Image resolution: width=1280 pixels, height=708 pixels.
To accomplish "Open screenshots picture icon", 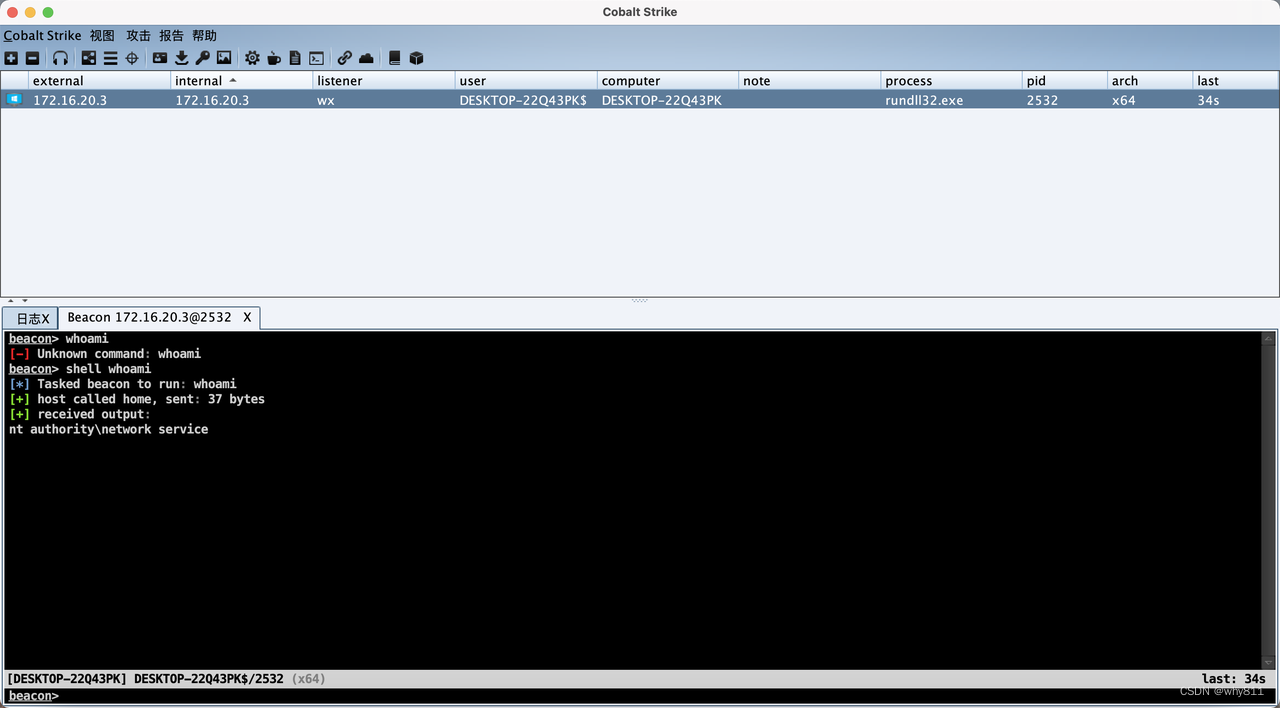I will (224, 58).
